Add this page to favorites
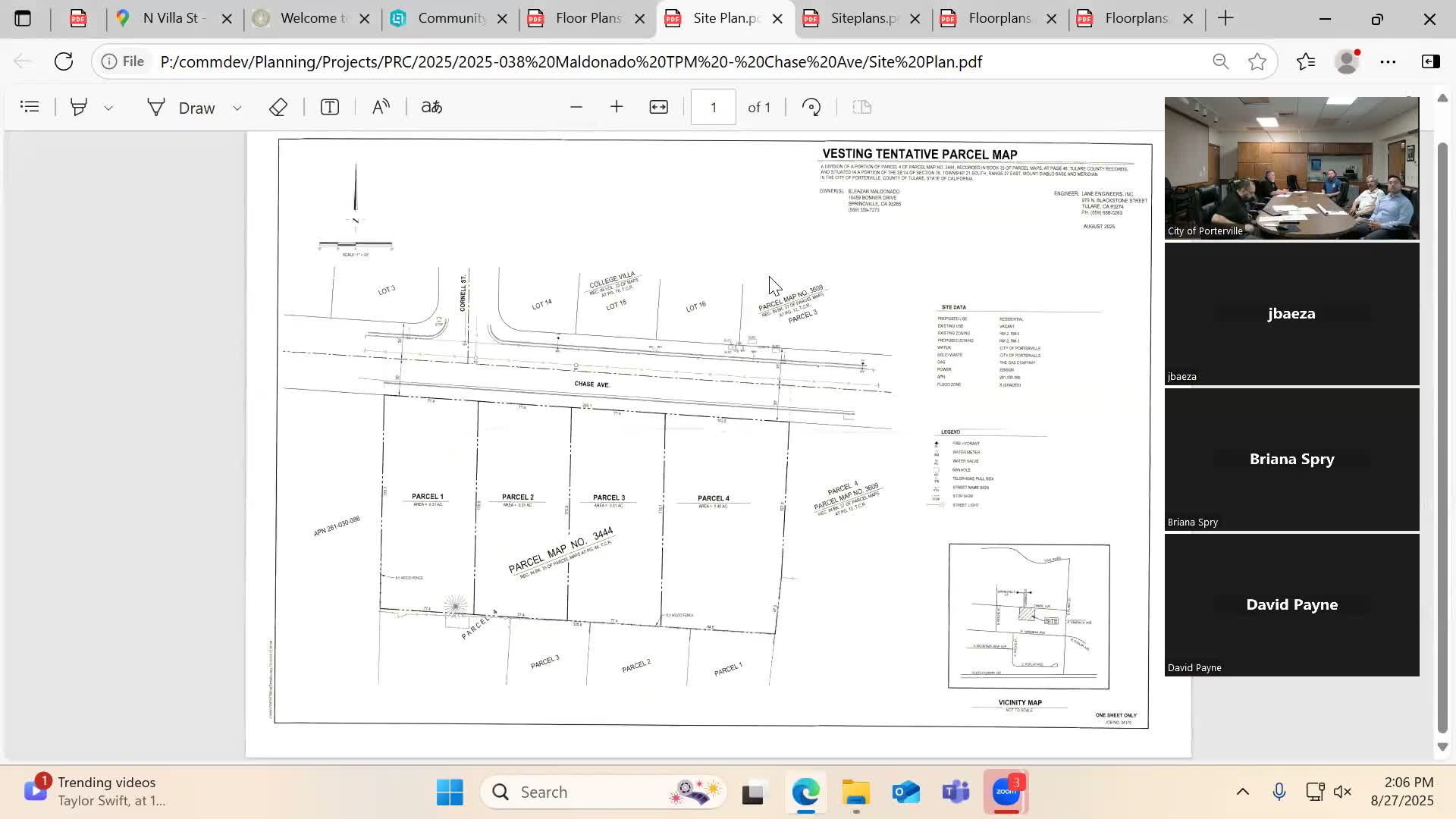The width and height of the screenshot is (1456, 819). click(x=1257, y=61)
